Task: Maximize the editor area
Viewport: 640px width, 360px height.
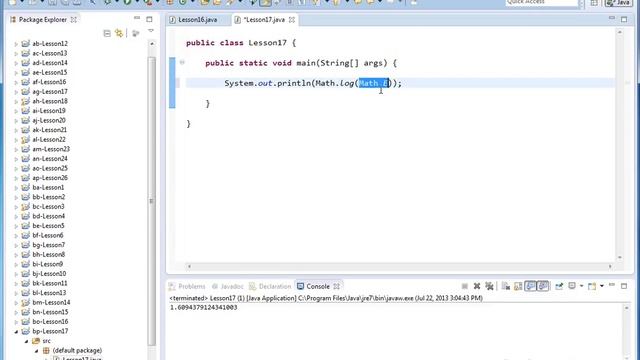Action: coord(624,19)
